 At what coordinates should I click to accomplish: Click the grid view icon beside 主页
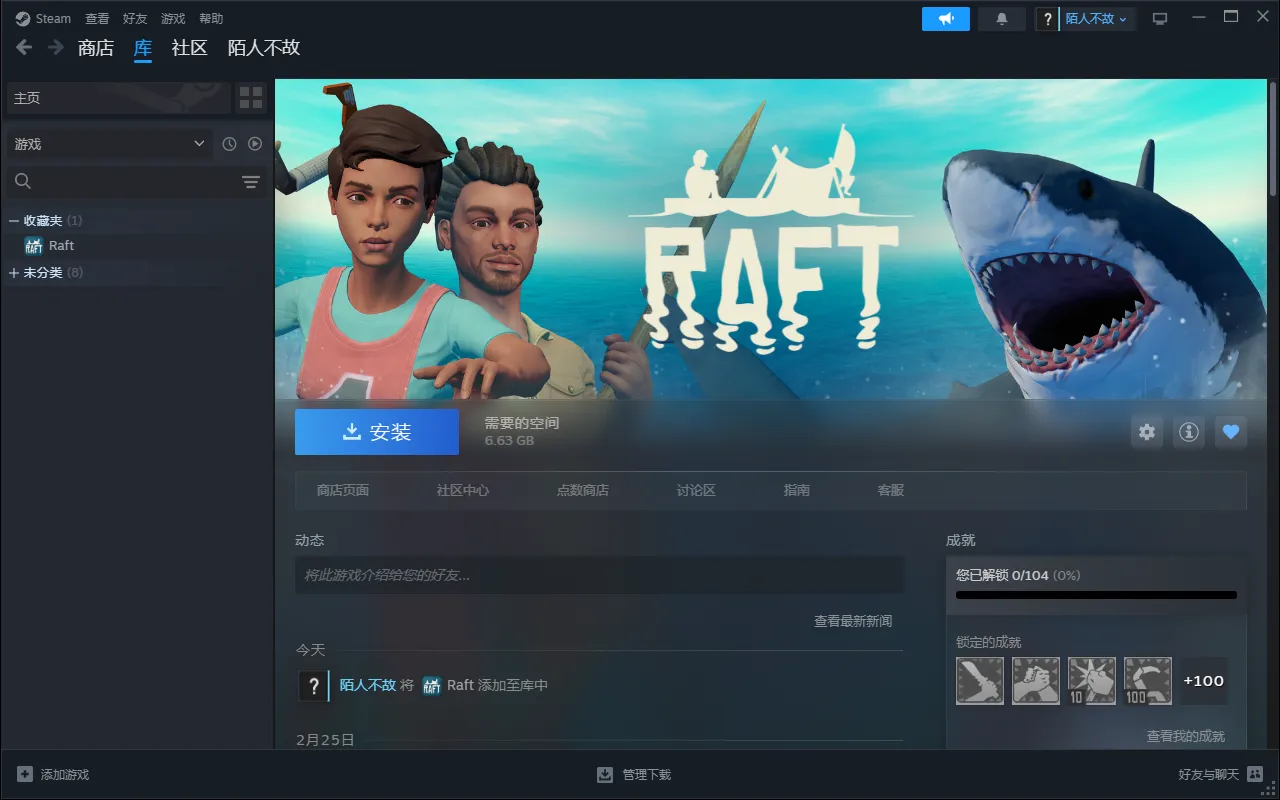click(x=251, y=98)
